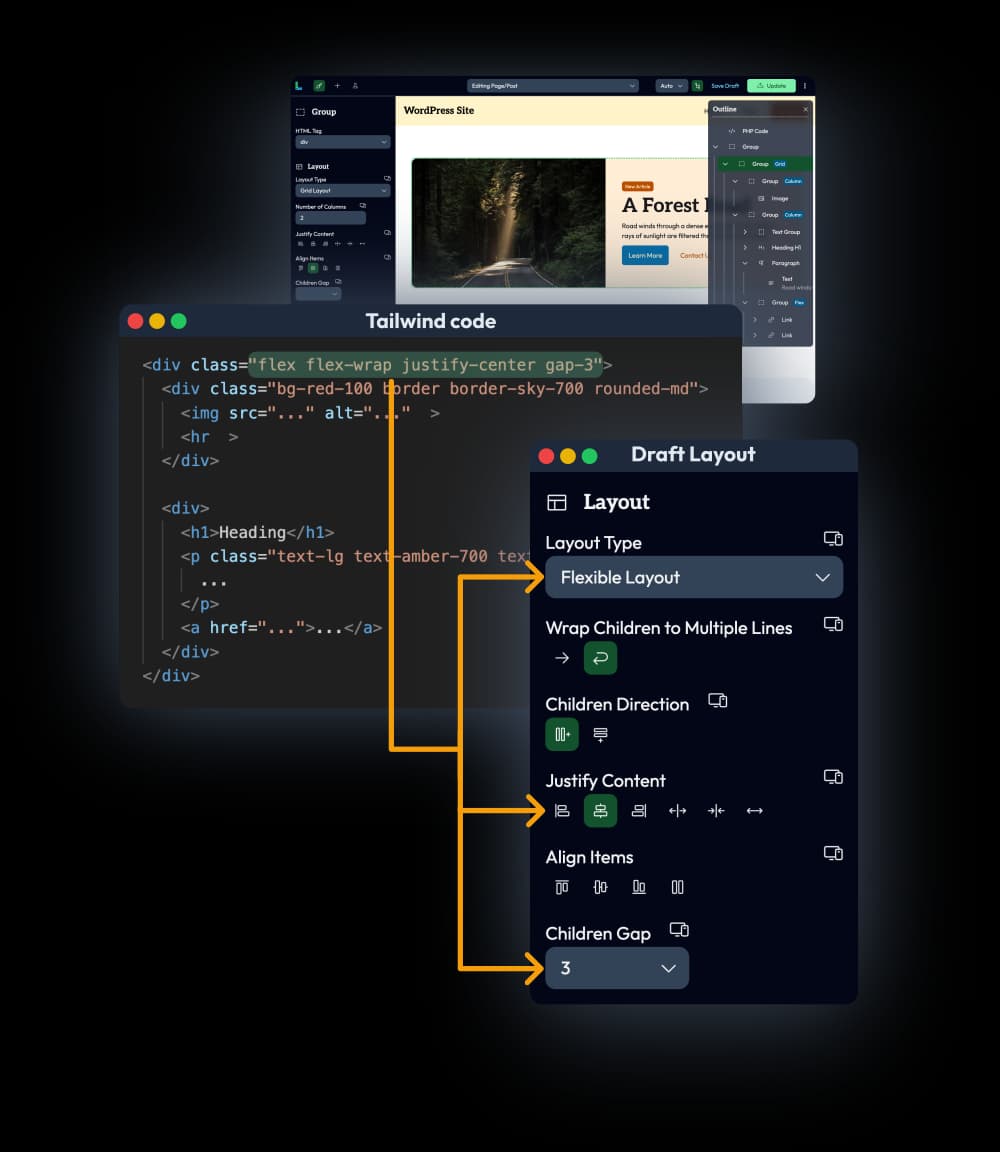This screenshot has width=1000, height=1152.
Task: Open the Flexible Layout dropdown
Action: click(x=694, y=577)
